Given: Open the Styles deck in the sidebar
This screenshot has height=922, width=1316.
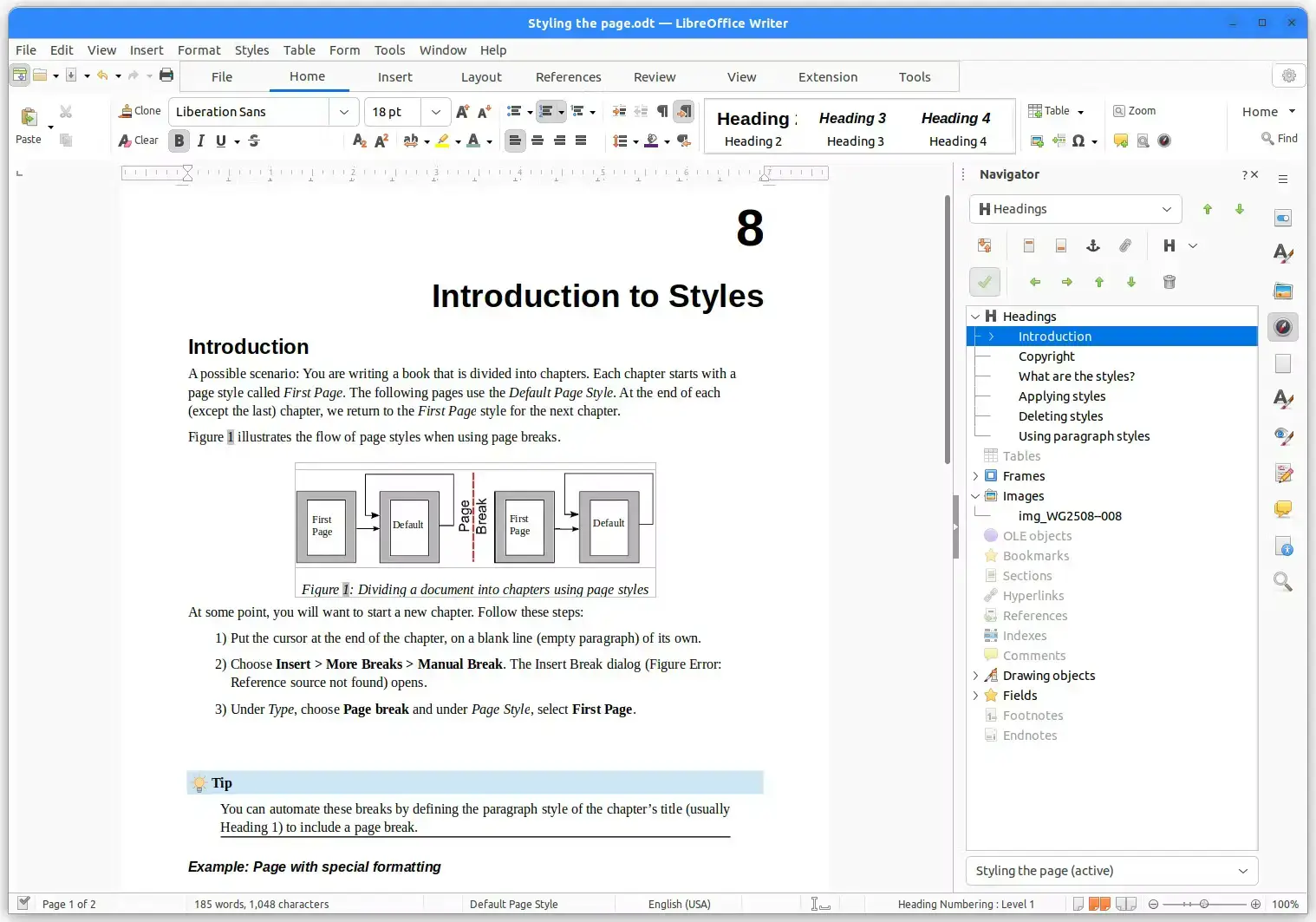Looking at the screenshot, I should [x=1284, y=254].
